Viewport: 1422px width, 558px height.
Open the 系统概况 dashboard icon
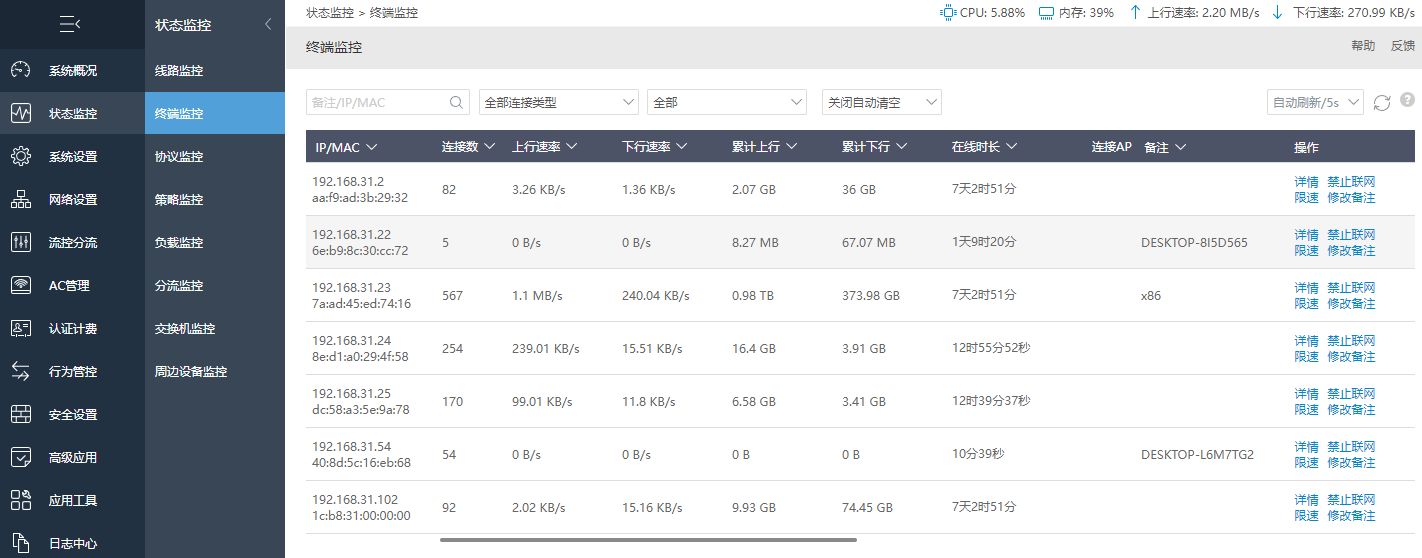[x=21, y=71]
